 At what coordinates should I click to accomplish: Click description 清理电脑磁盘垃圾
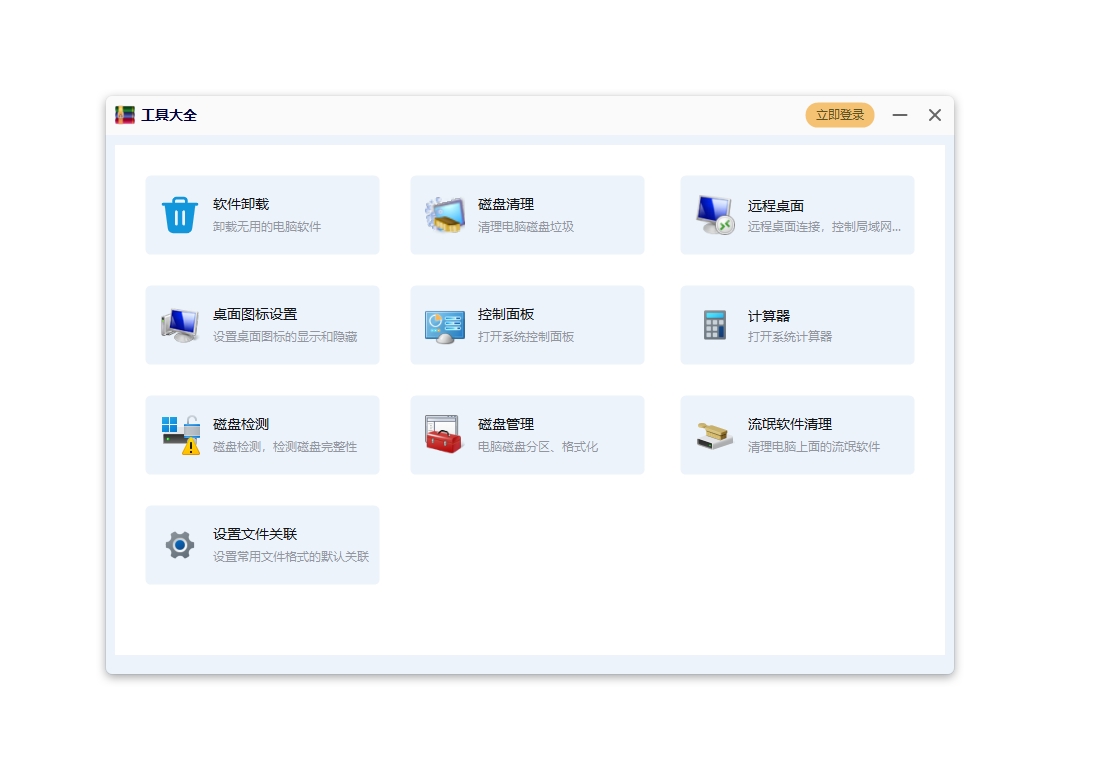click(x=526, y=226)
